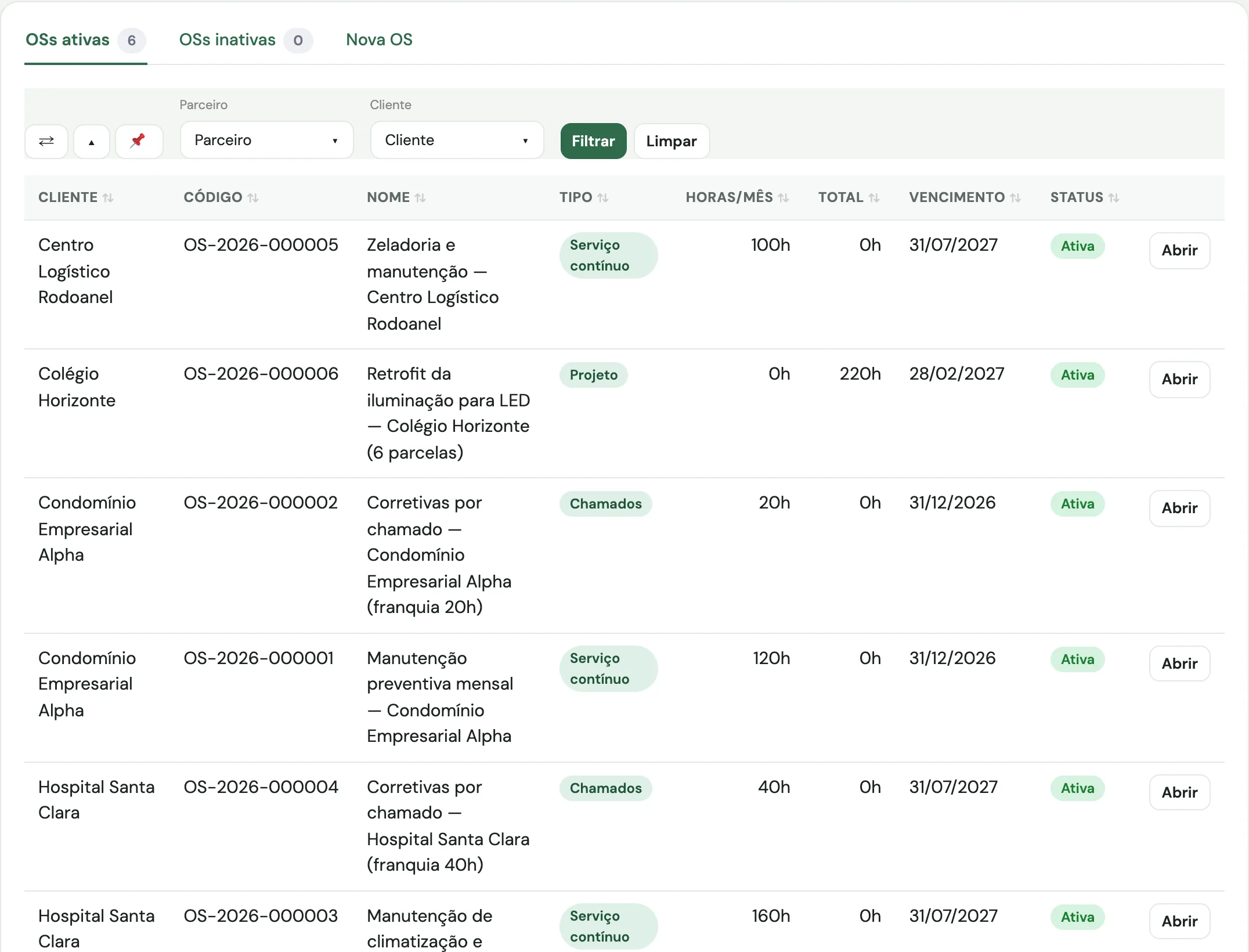
Task: Sort by TOTAL column arrows
Action: tap(874, 198)
